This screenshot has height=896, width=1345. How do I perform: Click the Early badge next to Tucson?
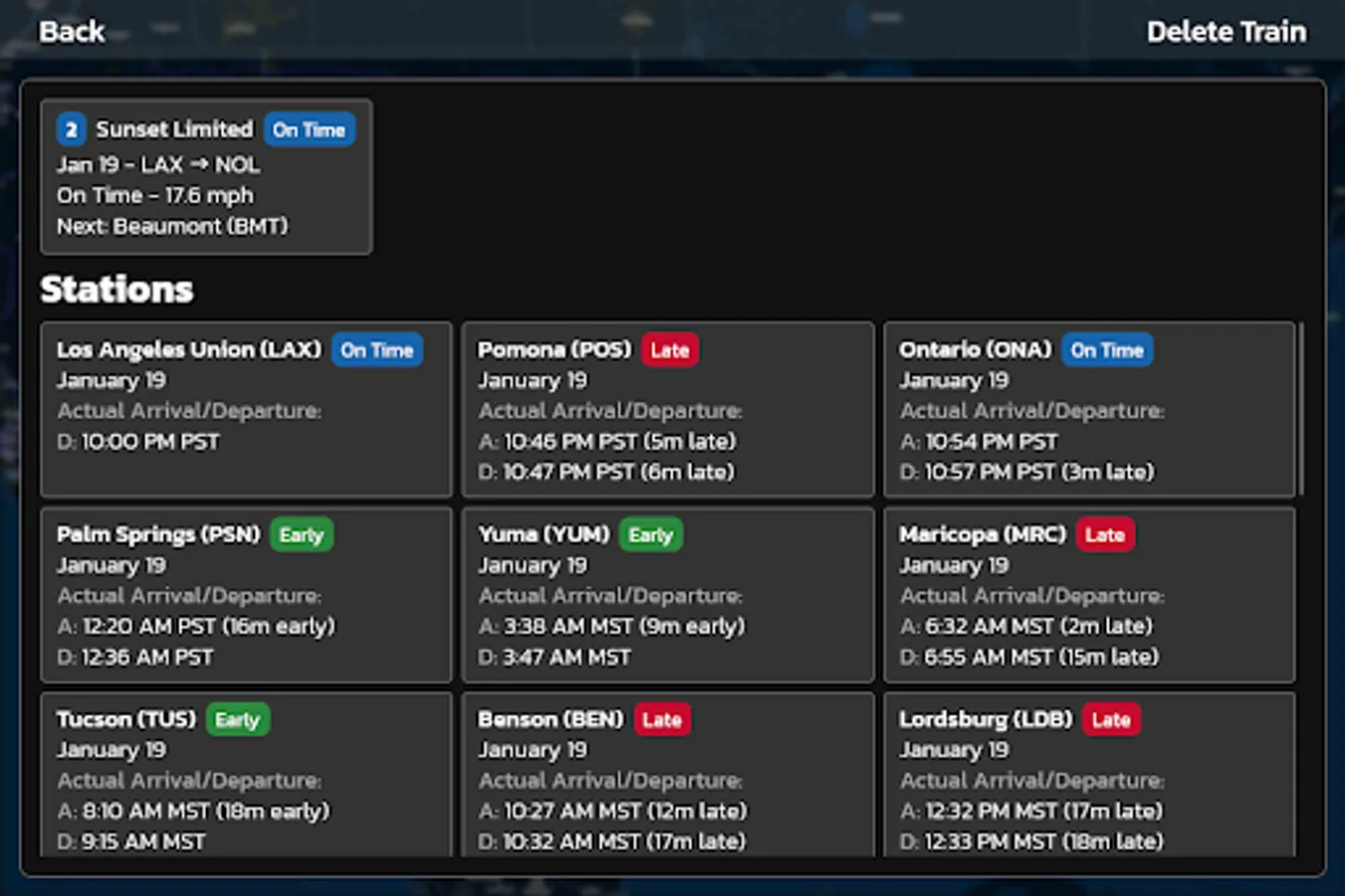click(237, 720)
